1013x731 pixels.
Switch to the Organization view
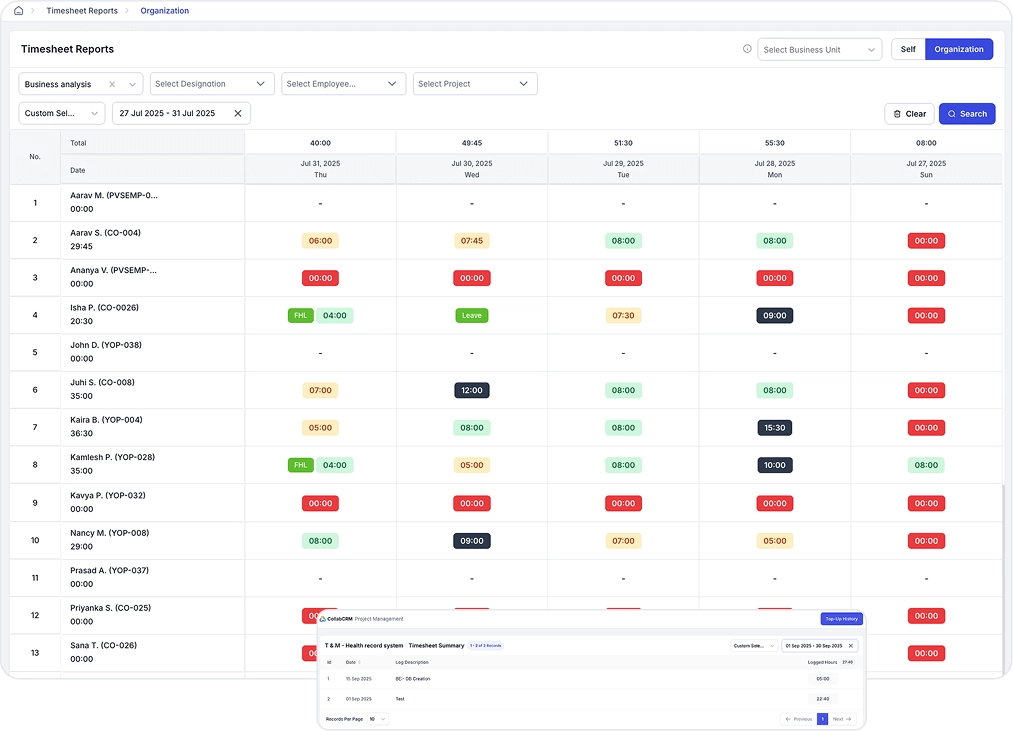(959, 49)
